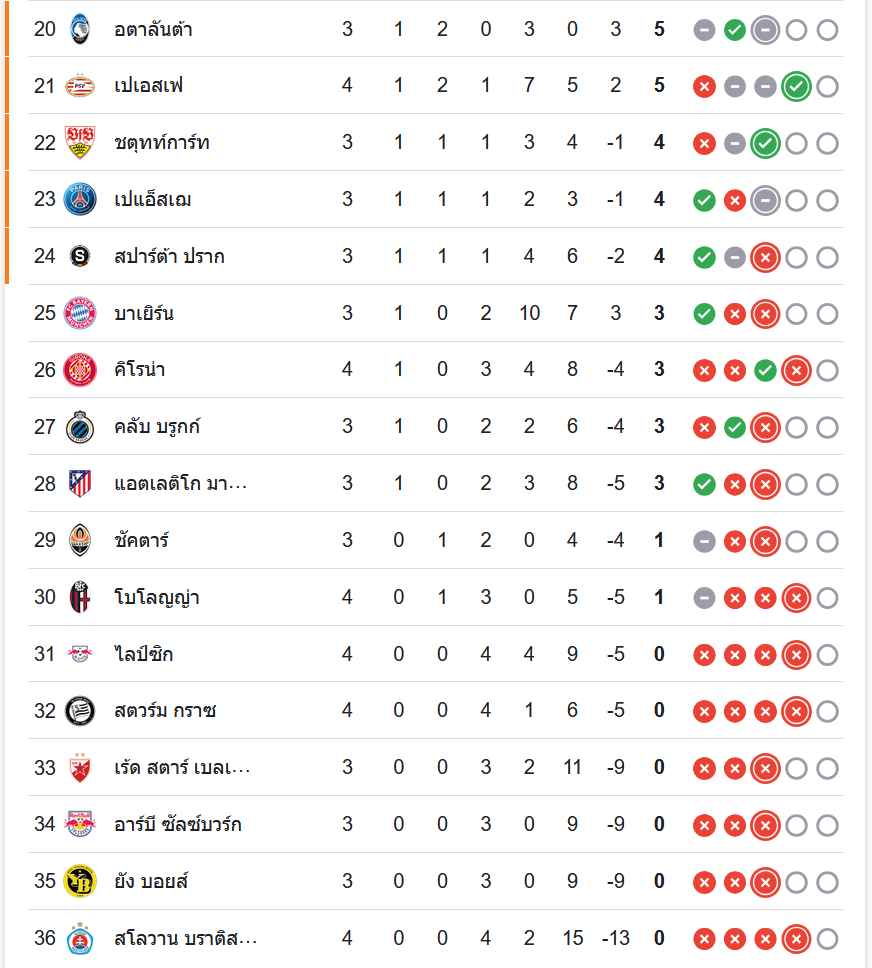Open the Slovan Bratislava club badge
The height and width of the screenshot is (968, 872).
[x=79, y=939]
